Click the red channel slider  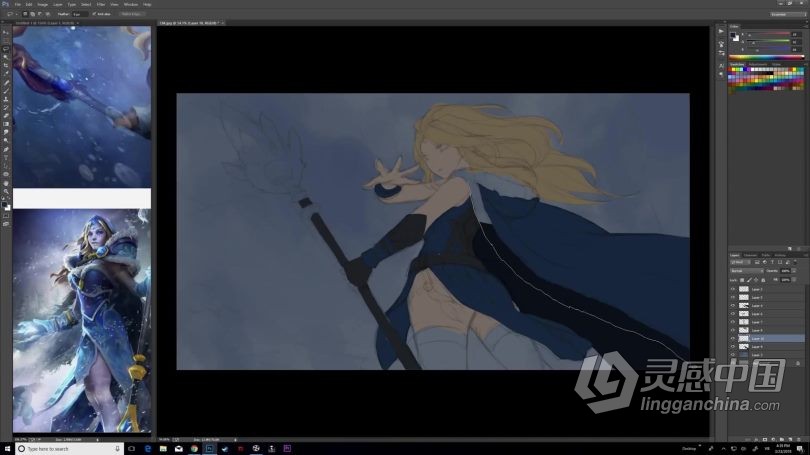point(769,35)
